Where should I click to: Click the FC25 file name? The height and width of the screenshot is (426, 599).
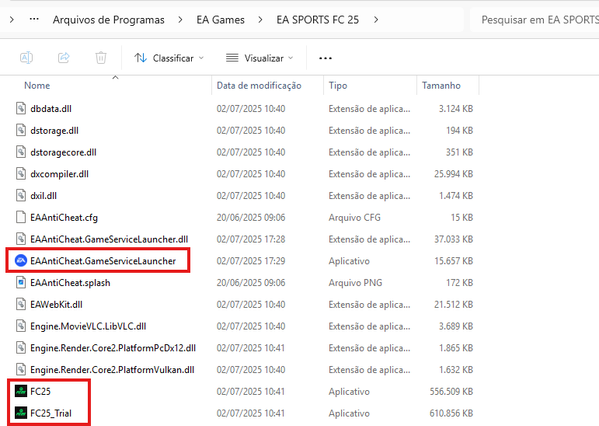coord(40,392)
